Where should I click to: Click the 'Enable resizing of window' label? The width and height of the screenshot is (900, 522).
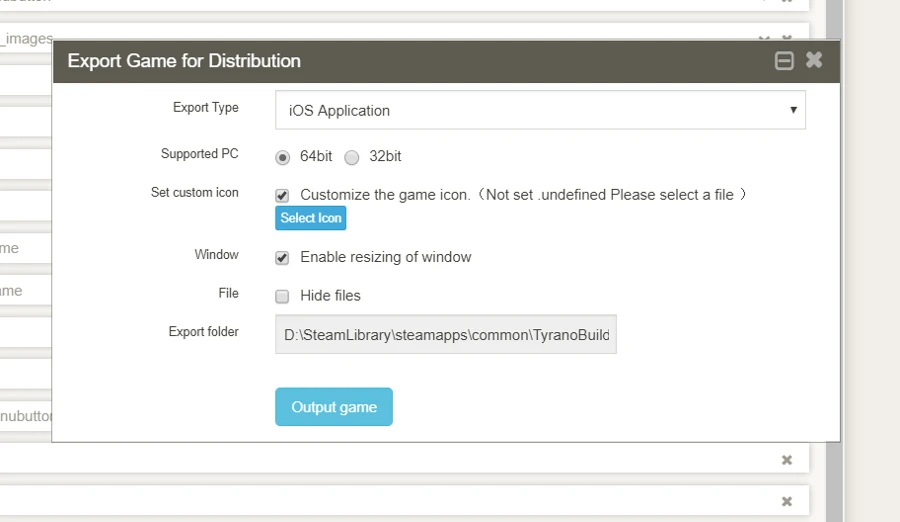385,257
